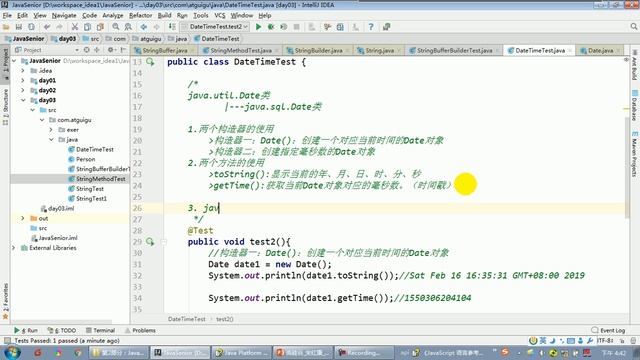Viewport: 640px width, 360px height.
Task: Click the Run with Coverage icon
Action: click(x=284, y=27)
